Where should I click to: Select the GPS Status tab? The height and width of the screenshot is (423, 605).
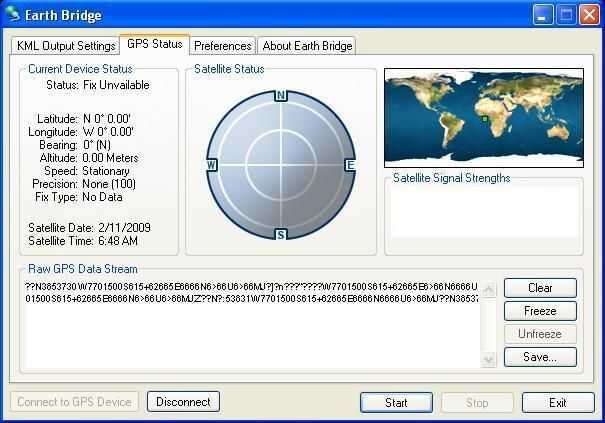pos(154,44)
